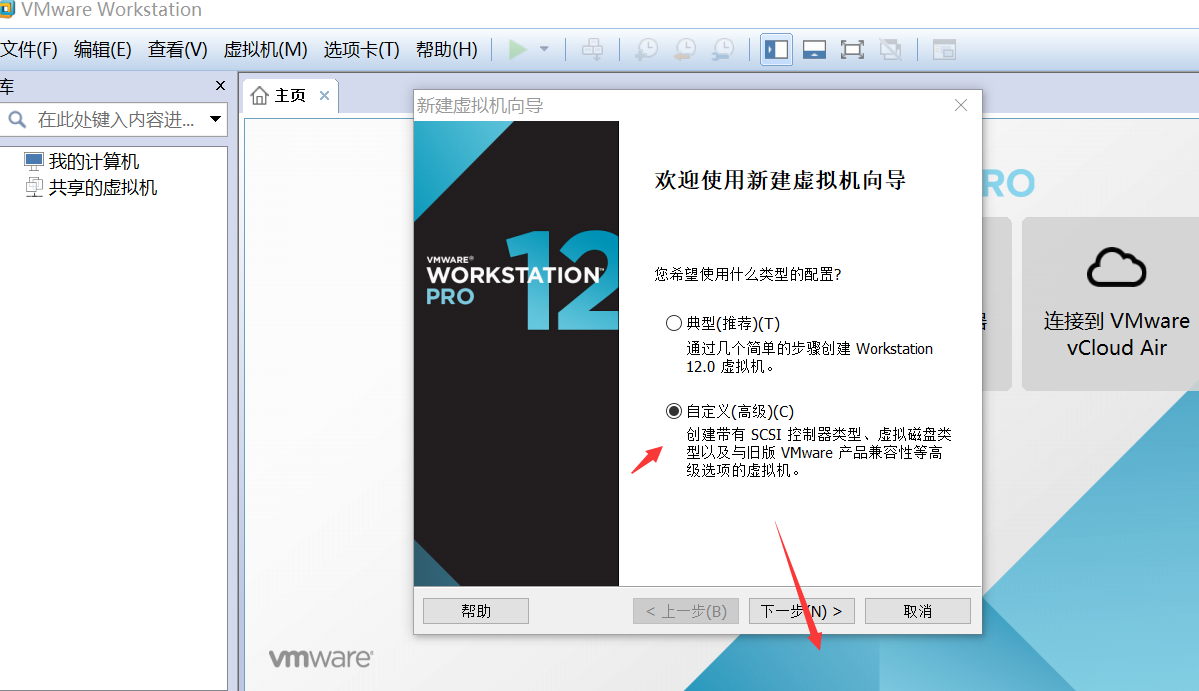This screenshot has width=1199, height=691.
Task: Toggle the thumbnail bar icon
Action: click(814, 50)
